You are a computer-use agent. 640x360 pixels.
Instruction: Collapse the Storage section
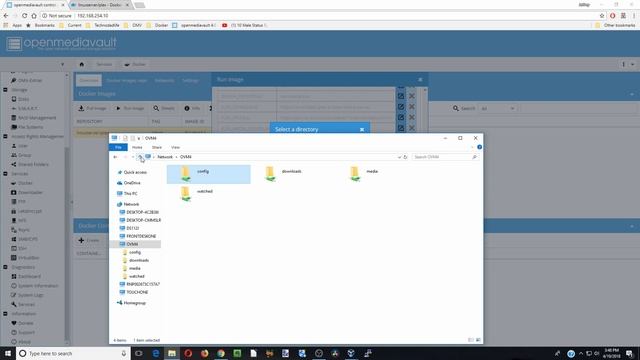tap(5, 90)
